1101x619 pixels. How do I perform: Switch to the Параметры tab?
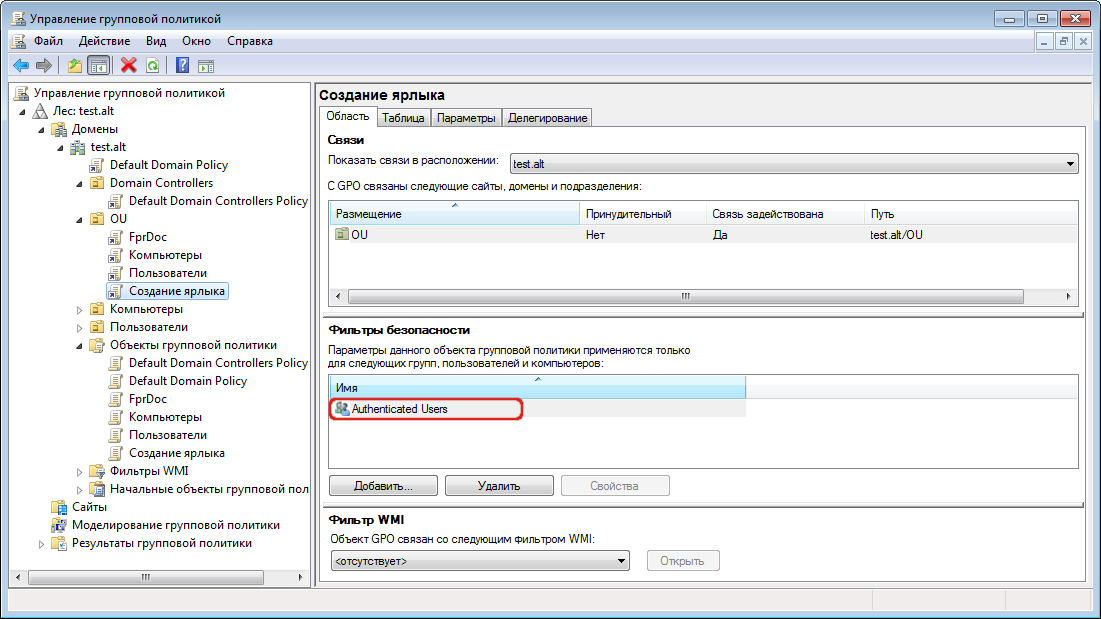[466, 118]
